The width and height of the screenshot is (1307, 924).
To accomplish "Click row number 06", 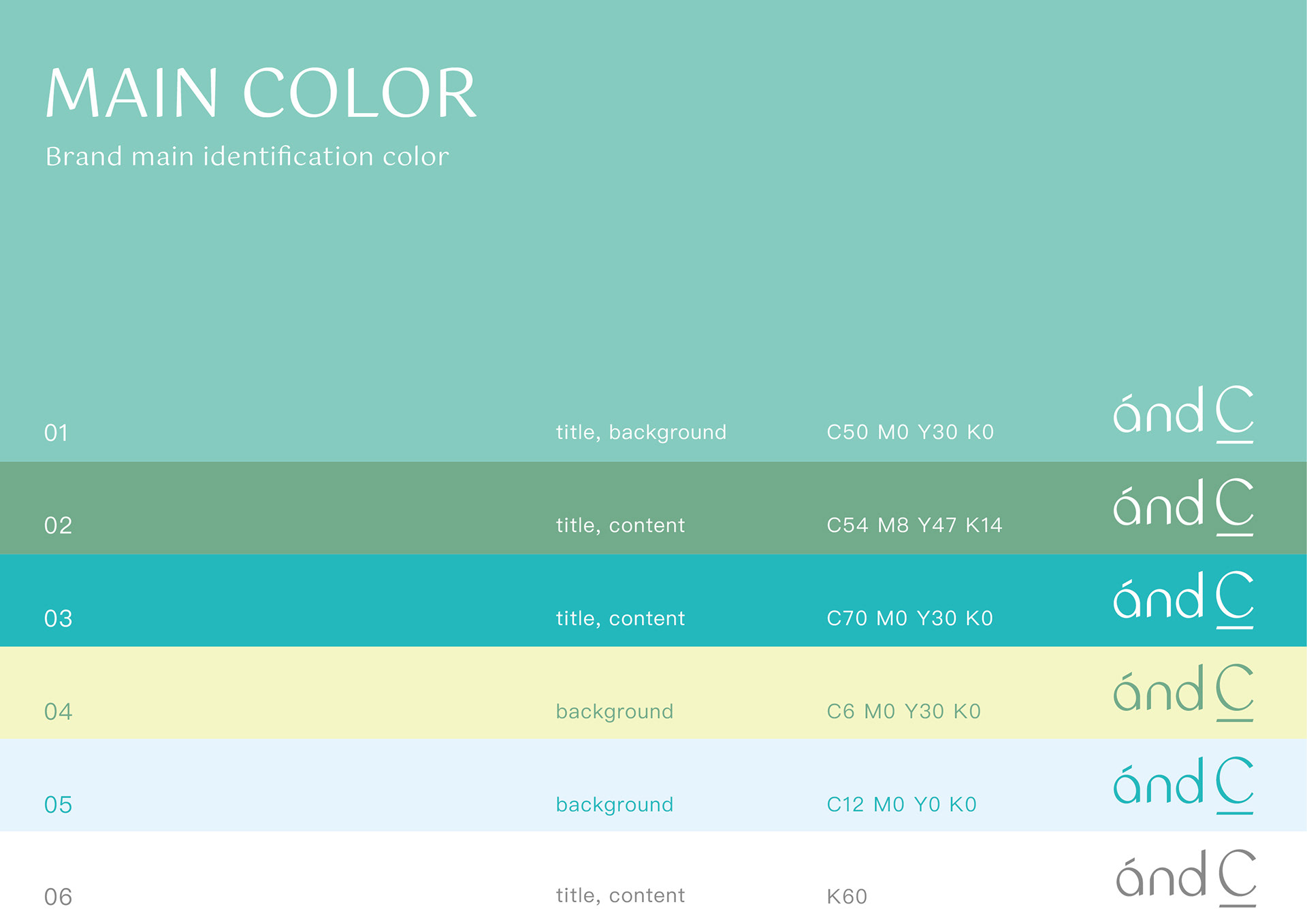I will click(x=58, y=897).
